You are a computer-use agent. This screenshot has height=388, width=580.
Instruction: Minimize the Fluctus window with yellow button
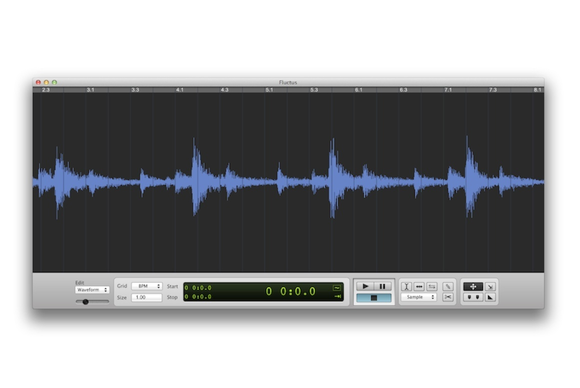pos(46,82)
